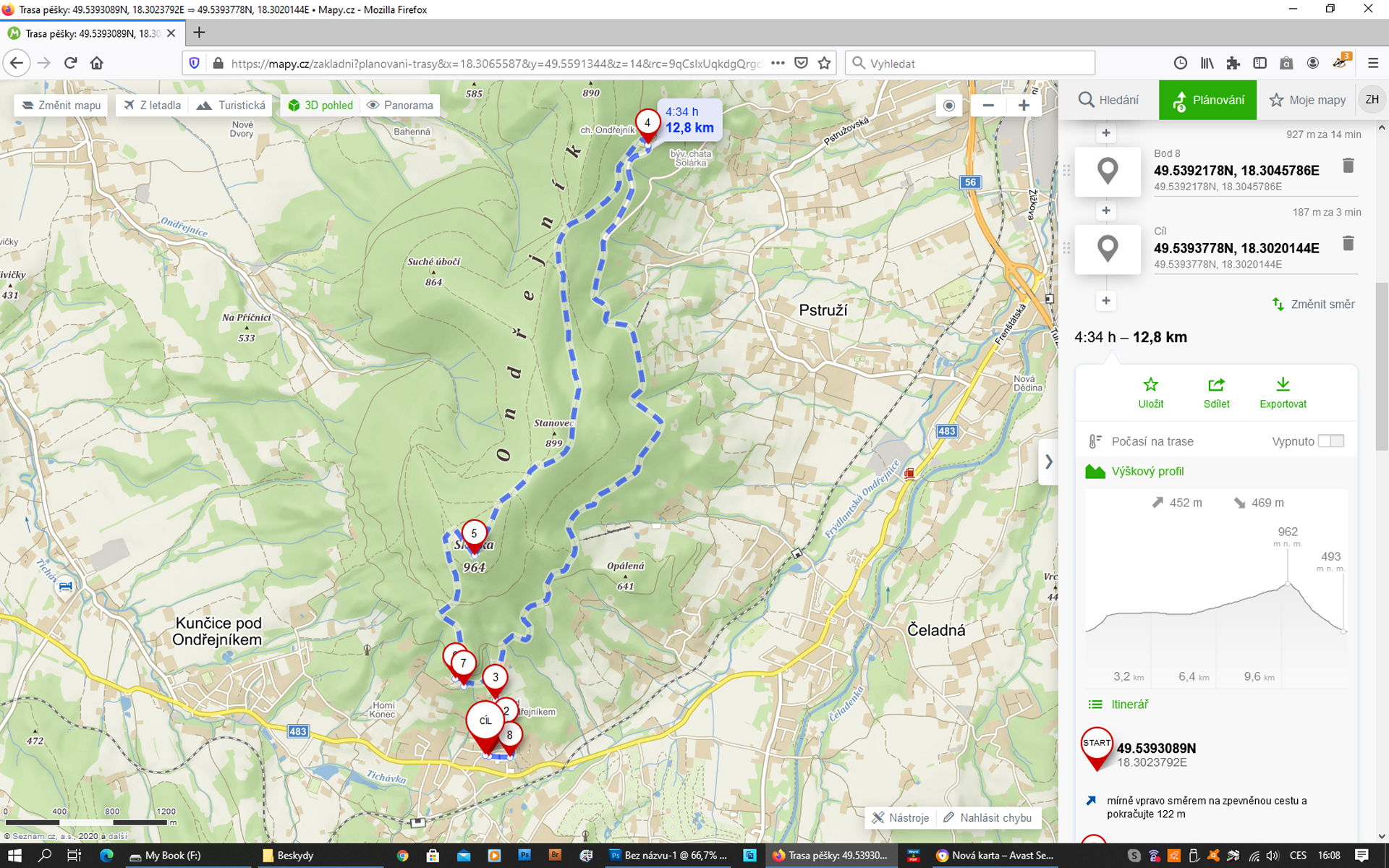The height and width of the screenshot is (868, 1389).
Task: Go back with the browser back arrow
Action: [17, 63]
